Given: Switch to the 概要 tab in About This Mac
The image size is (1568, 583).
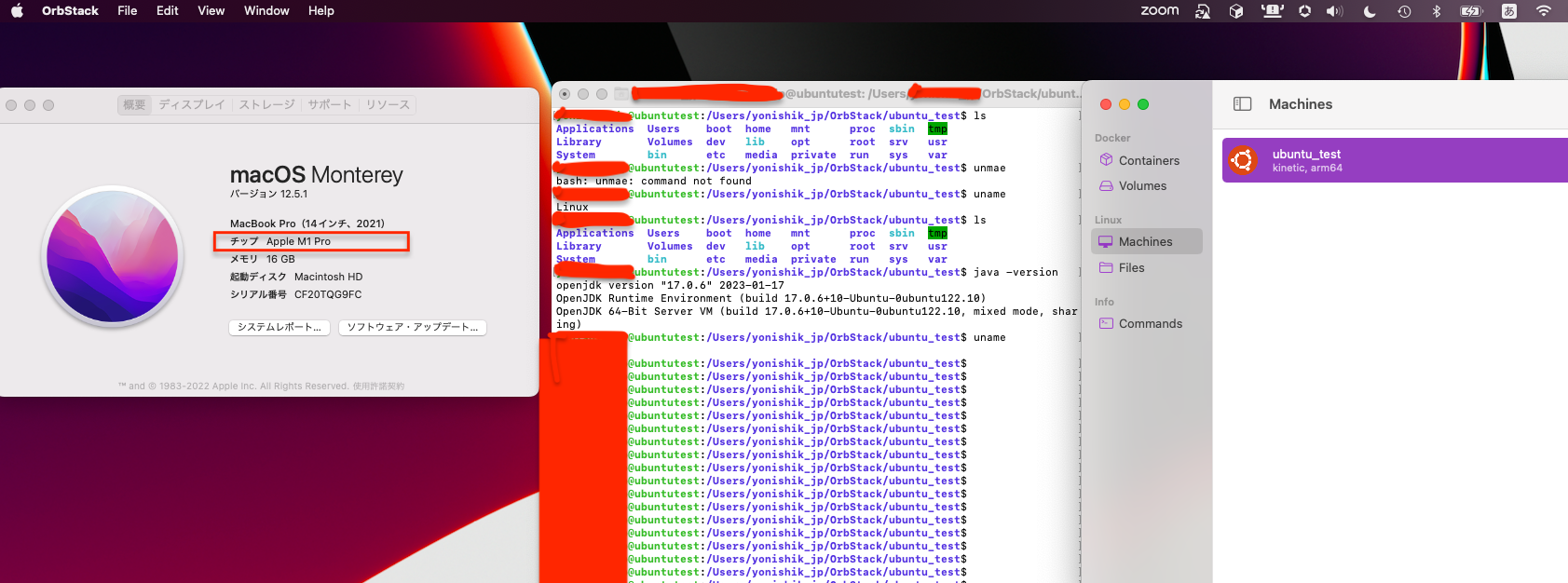Looking at the screenshot, I should [134, 104].
